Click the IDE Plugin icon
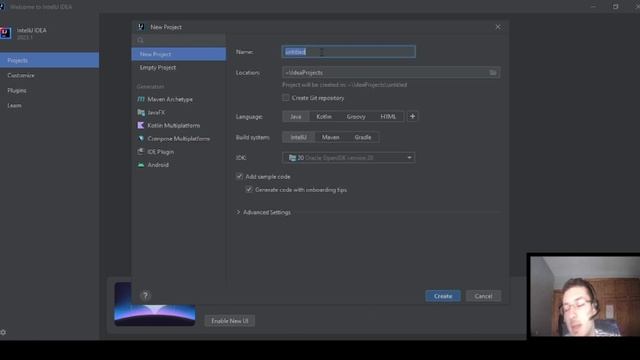This screenshot has width=640, height=360. 141,151
